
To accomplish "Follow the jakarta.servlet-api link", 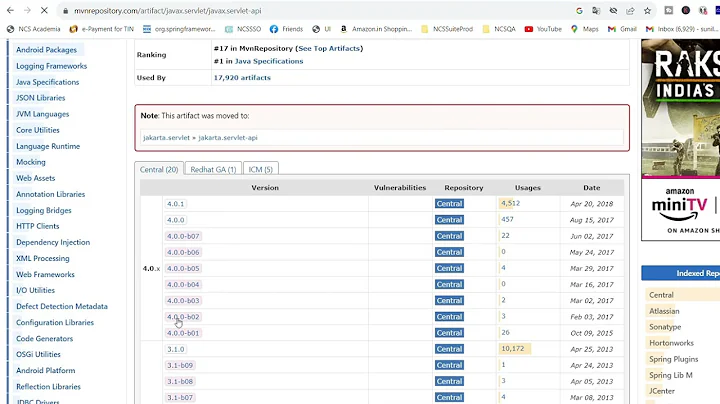I will pos(228,137).
